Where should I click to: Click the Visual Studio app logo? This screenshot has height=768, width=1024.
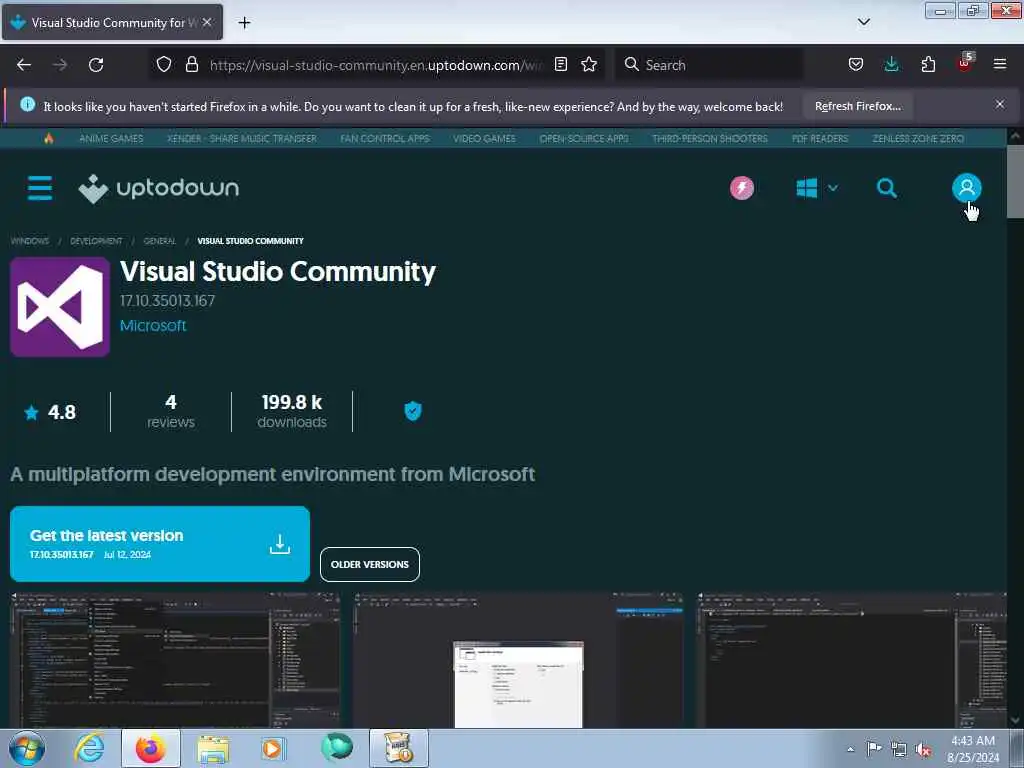click(60, 307)
